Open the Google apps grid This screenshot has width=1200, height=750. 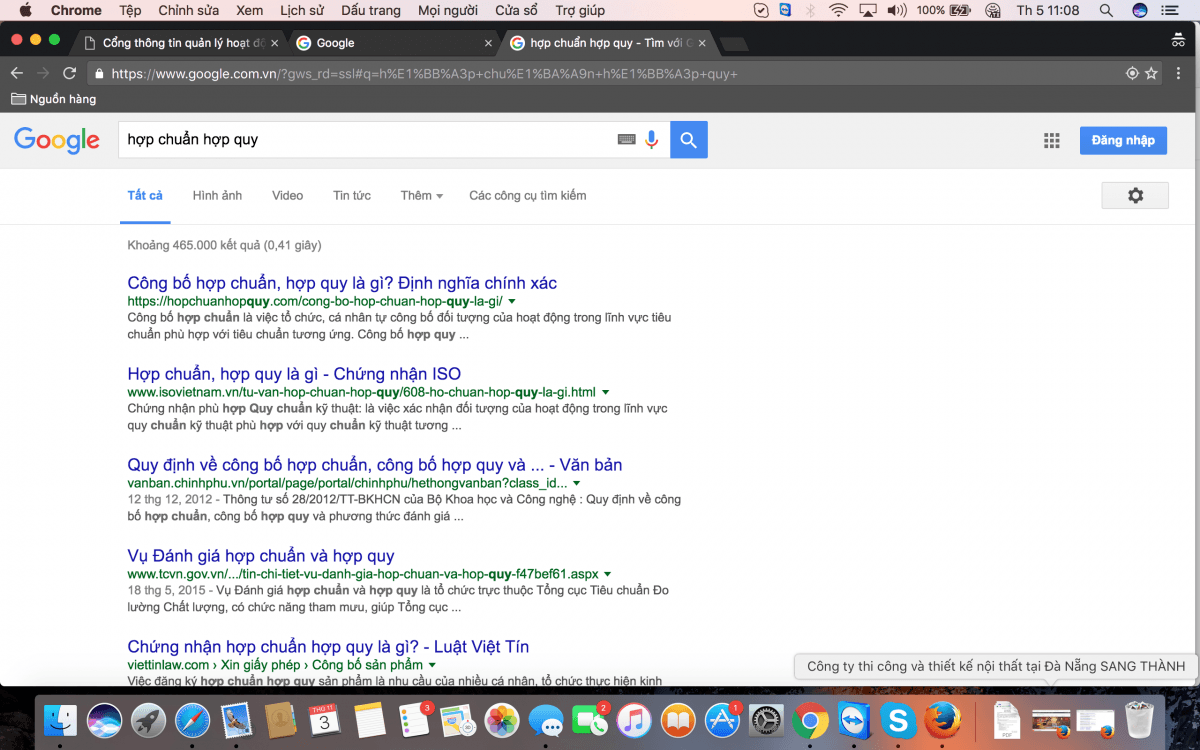tap(1052, 141)
